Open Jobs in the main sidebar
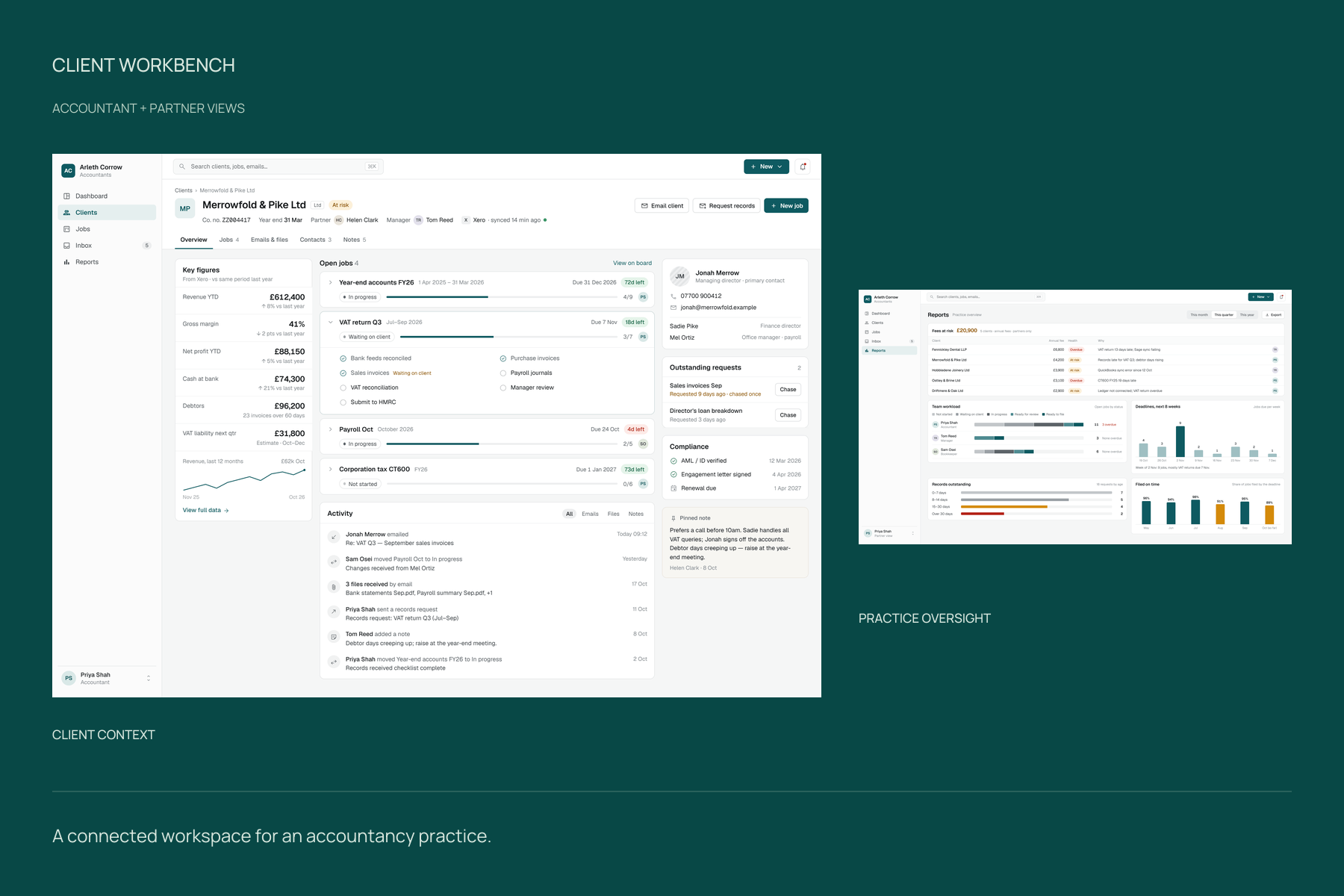Viewport: 1344px width, 896px height. click(x=107, y=229)
